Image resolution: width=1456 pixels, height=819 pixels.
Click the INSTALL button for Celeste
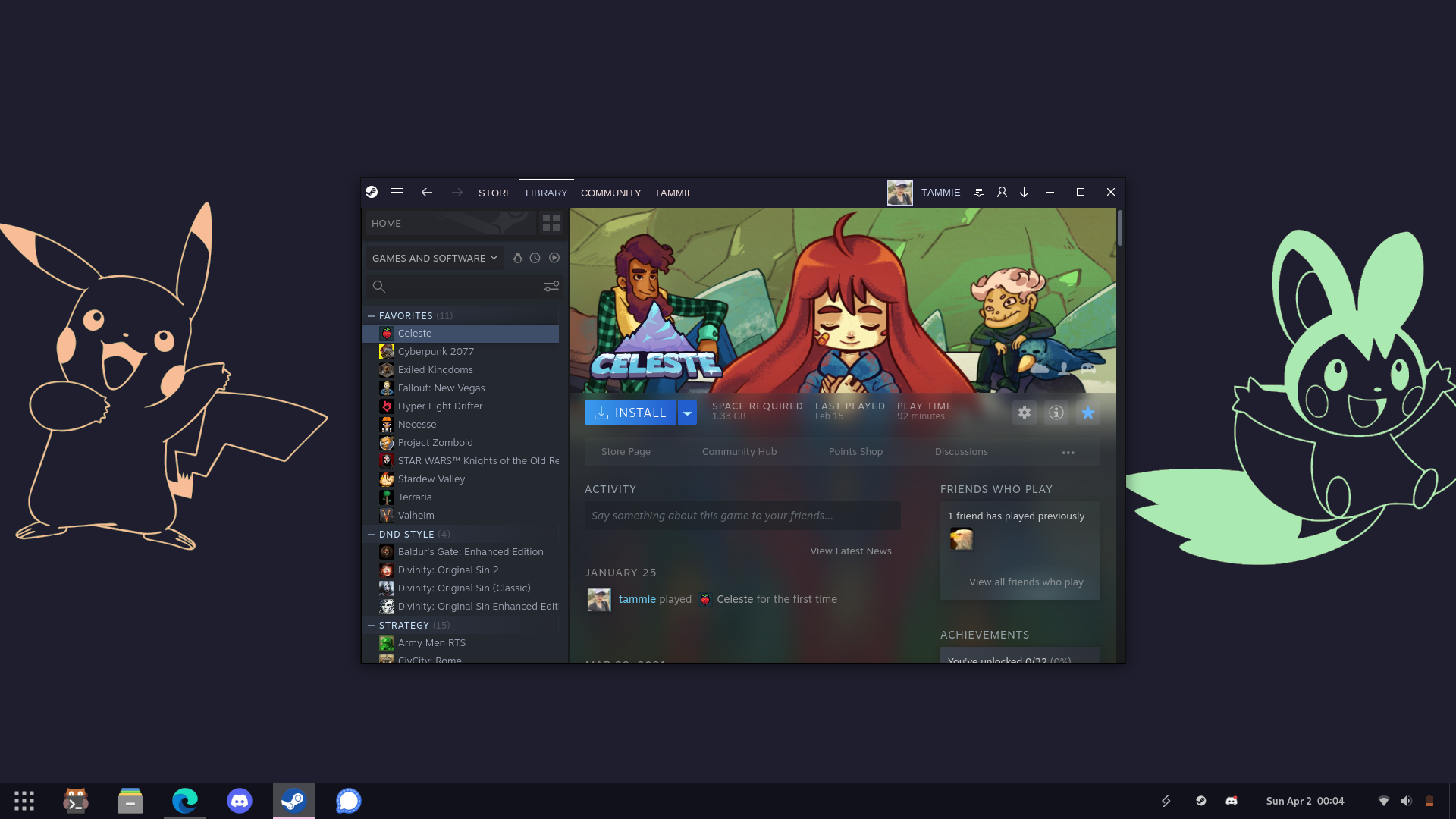point(630,413)
